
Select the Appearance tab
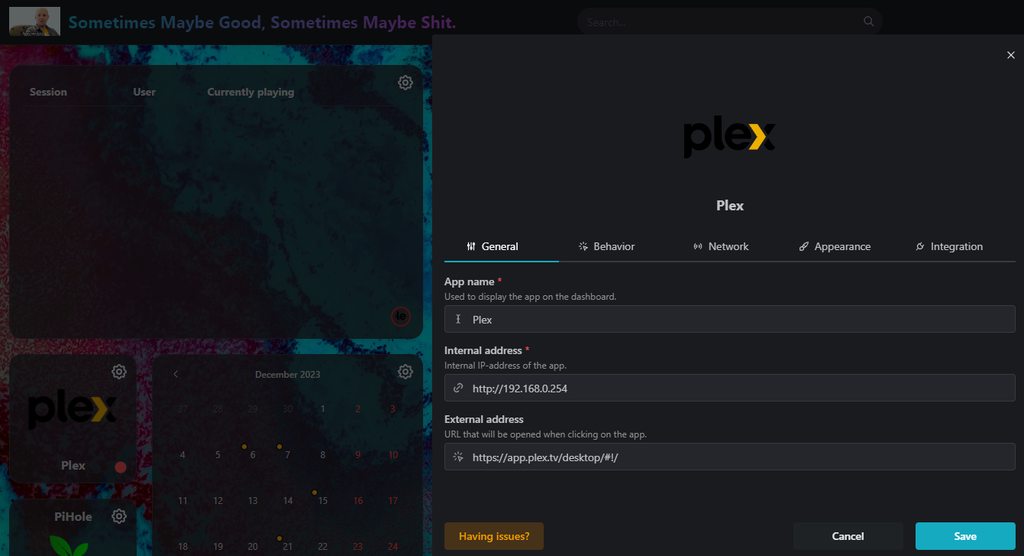pyautogui.click(x=834, y=246)
